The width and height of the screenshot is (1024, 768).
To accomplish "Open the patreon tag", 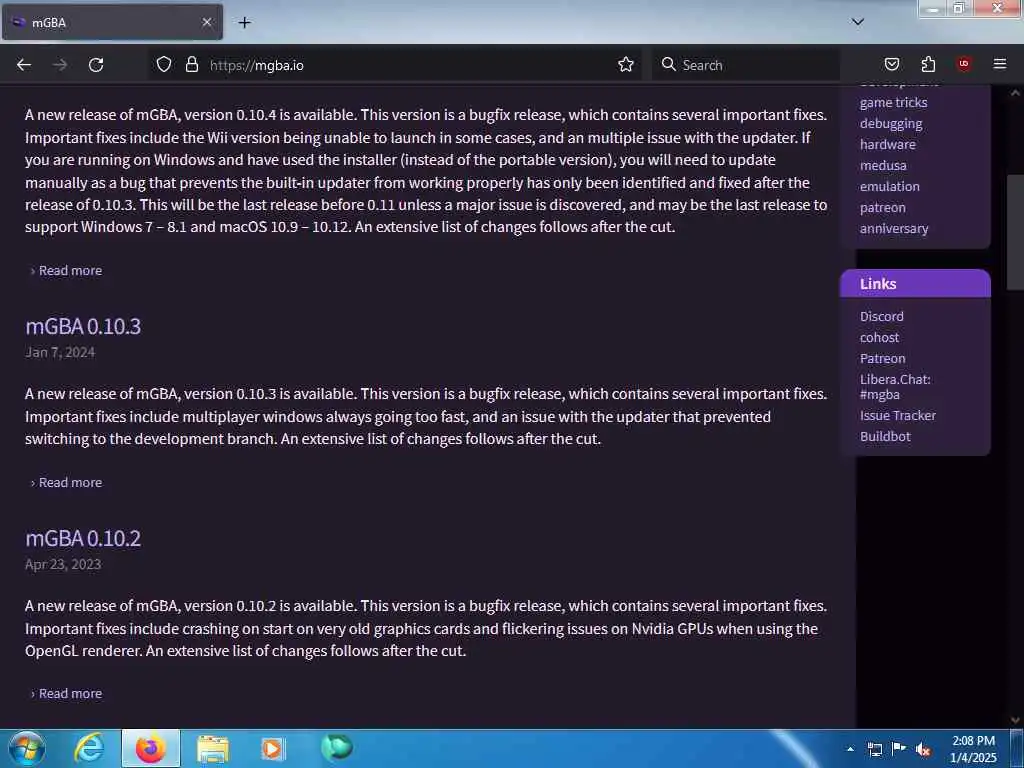I will 882,208.
